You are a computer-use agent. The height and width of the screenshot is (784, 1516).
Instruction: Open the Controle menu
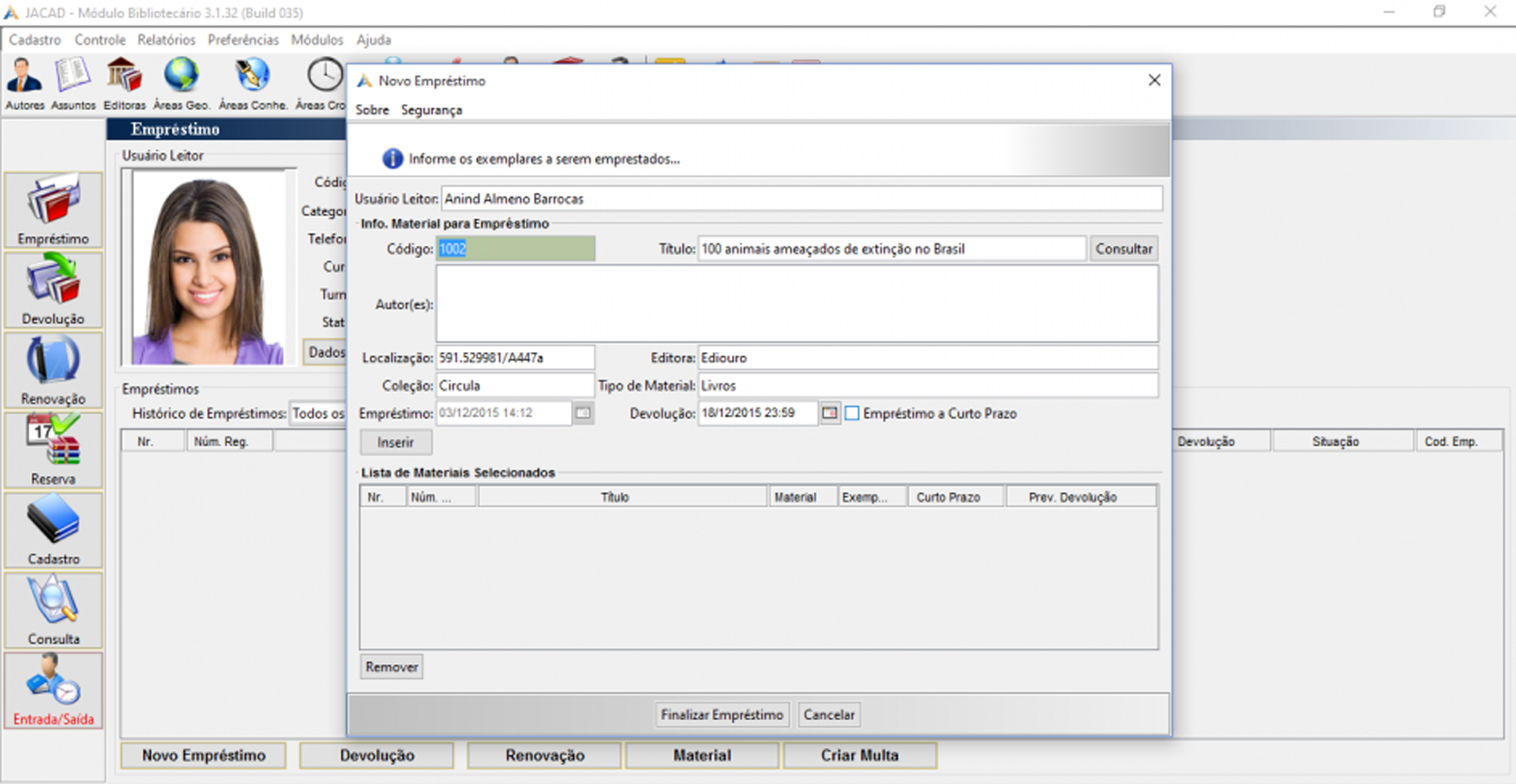(100, 39)
